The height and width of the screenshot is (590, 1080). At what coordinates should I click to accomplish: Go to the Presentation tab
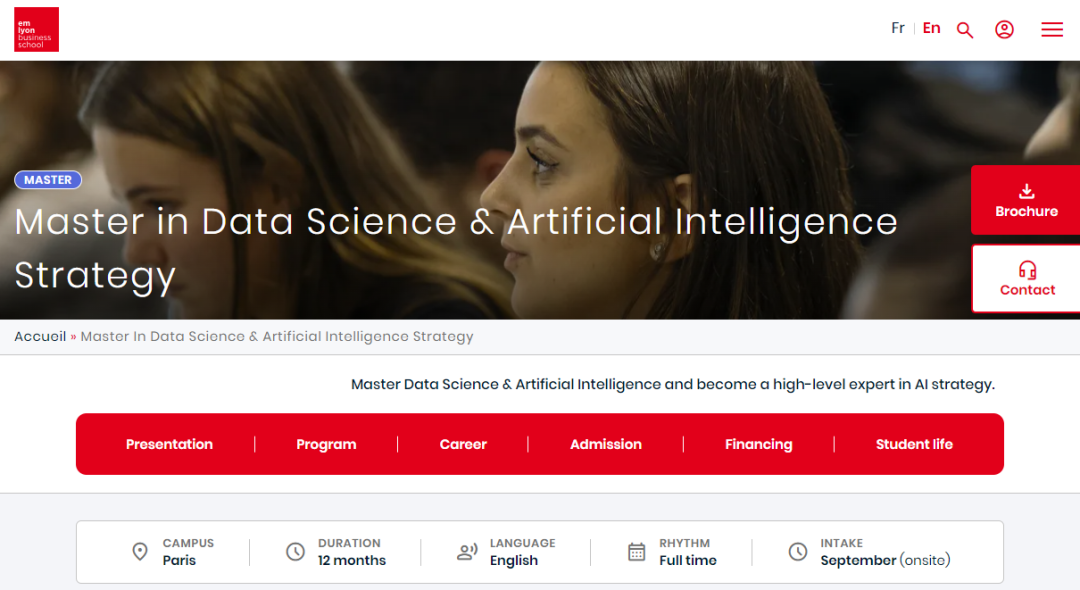[x=169, y=444]
